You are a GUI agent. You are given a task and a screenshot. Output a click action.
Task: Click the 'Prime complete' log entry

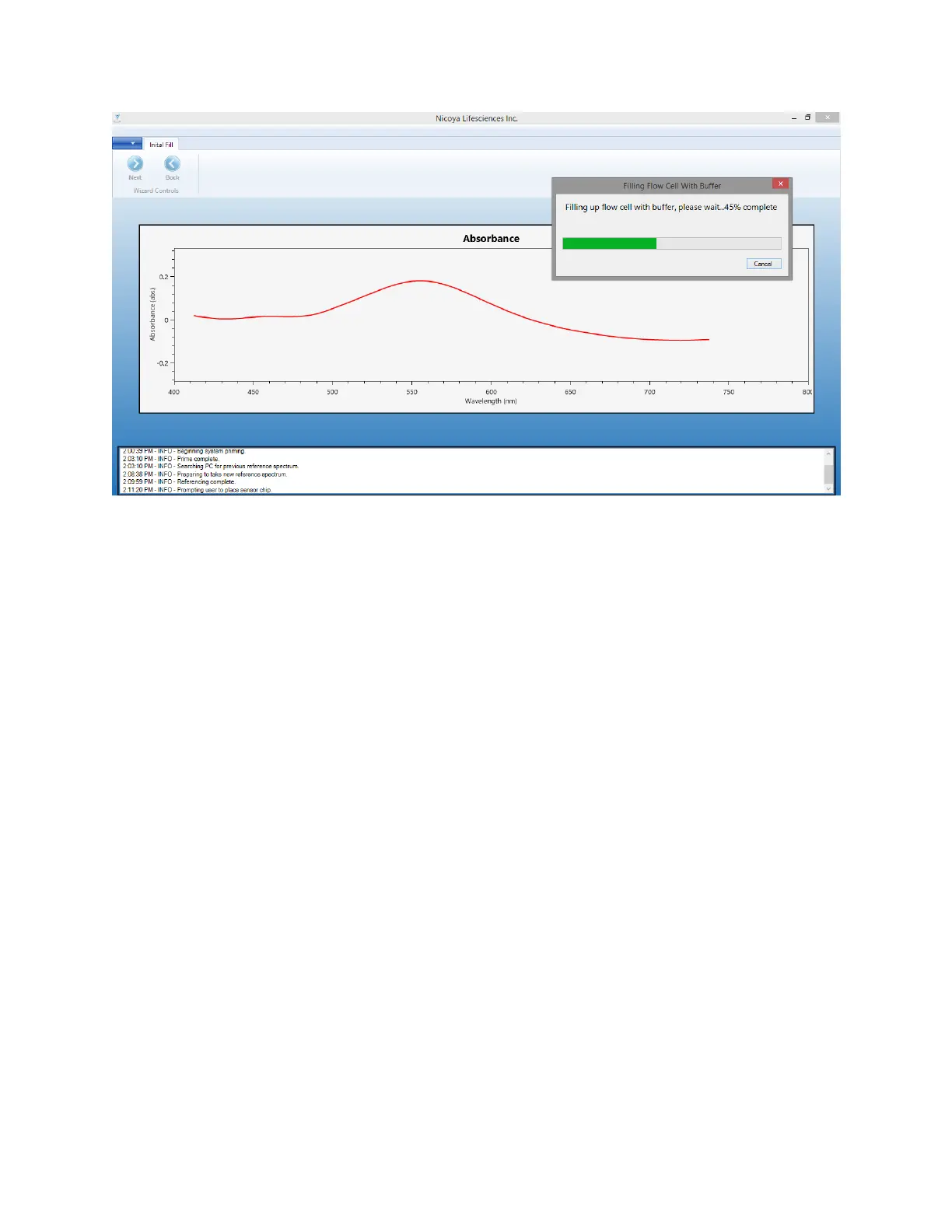tap(171, 459)
